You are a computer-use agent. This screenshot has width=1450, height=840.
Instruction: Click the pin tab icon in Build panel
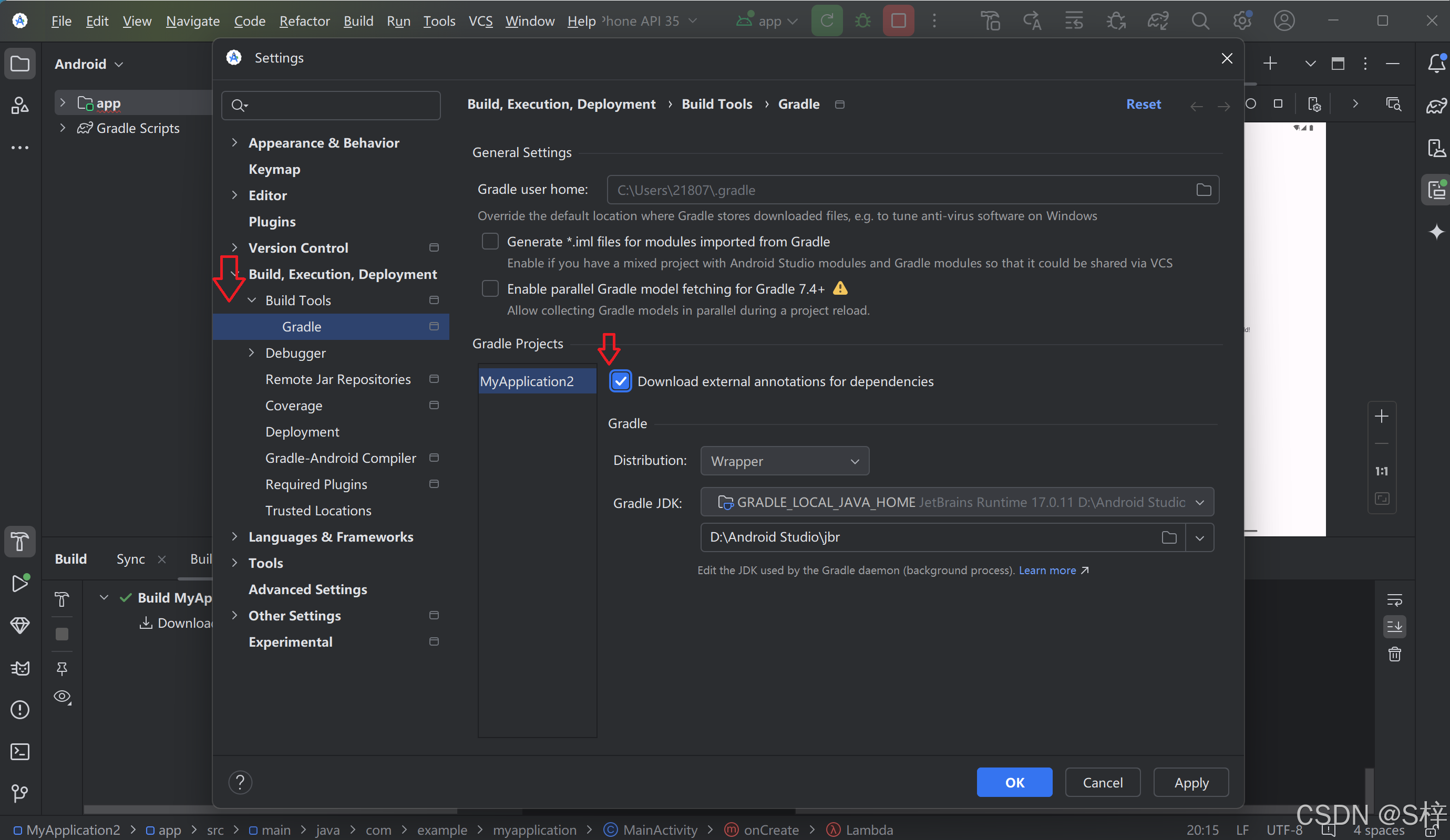[x=61, y=669]
